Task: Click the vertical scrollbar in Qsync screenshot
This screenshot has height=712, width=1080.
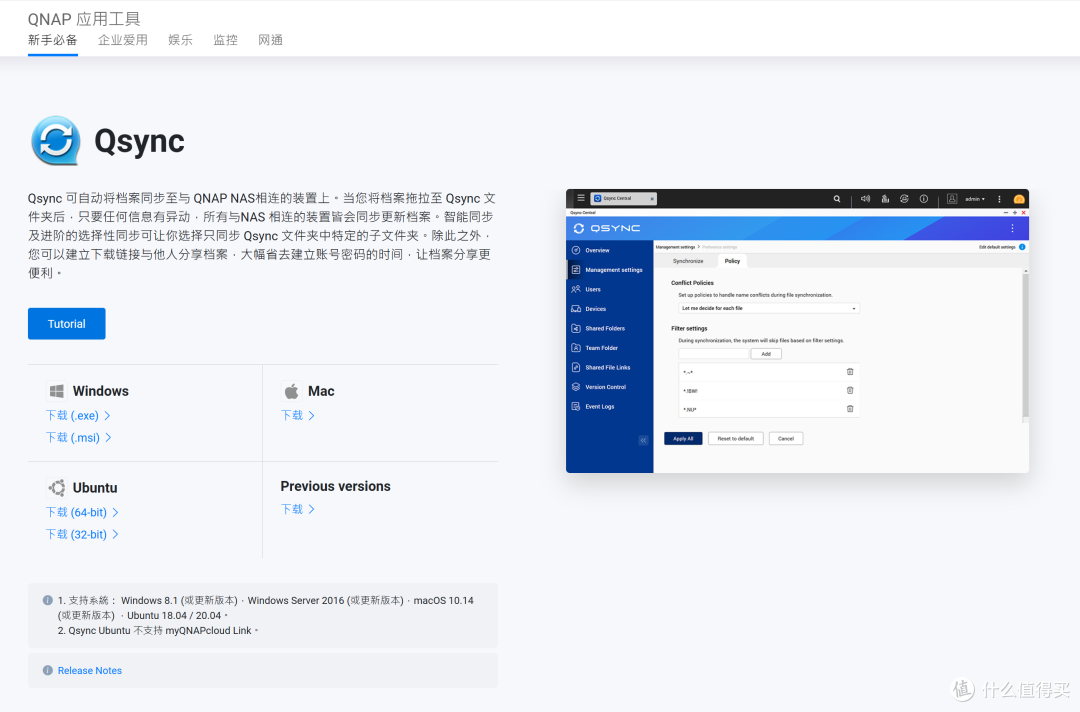Action: tap(1026, 346)
